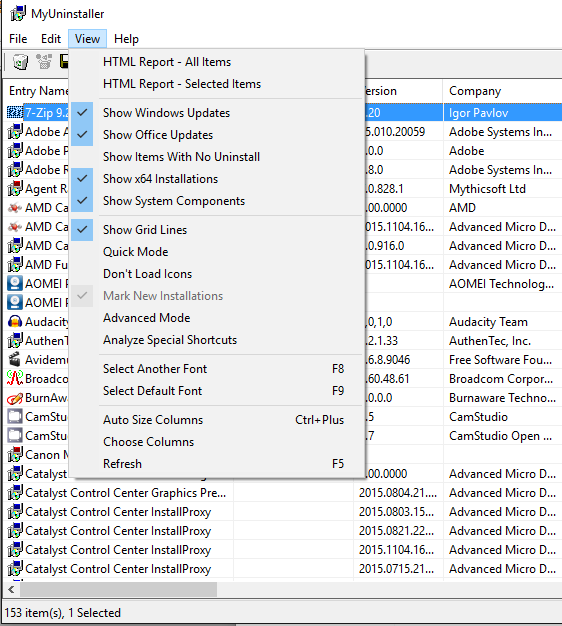The width and height of the screenshot is (562, 626).
Task: Click the uninstall selected software toolbar icon
Action: pos(20,62)
